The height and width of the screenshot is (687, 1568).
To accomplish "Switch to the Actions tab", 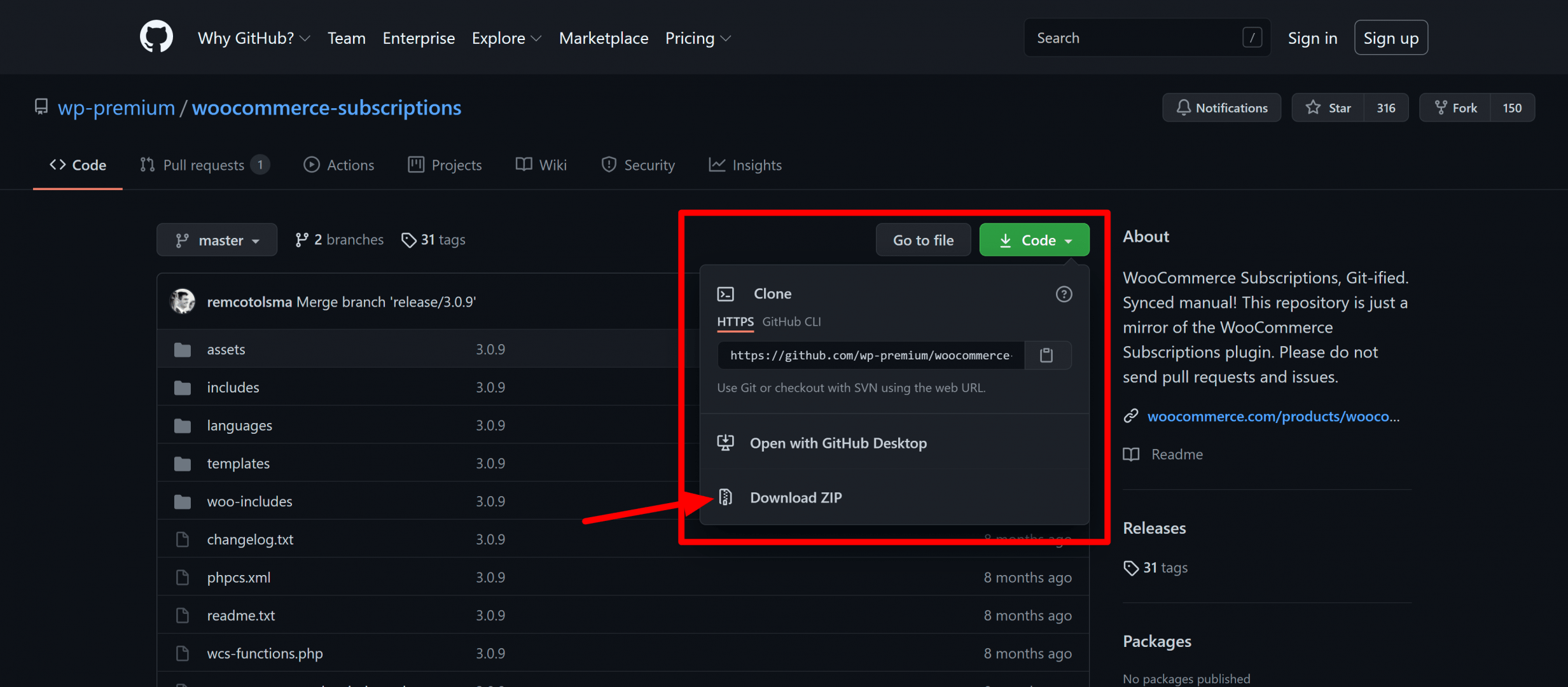I will [339, 165].
